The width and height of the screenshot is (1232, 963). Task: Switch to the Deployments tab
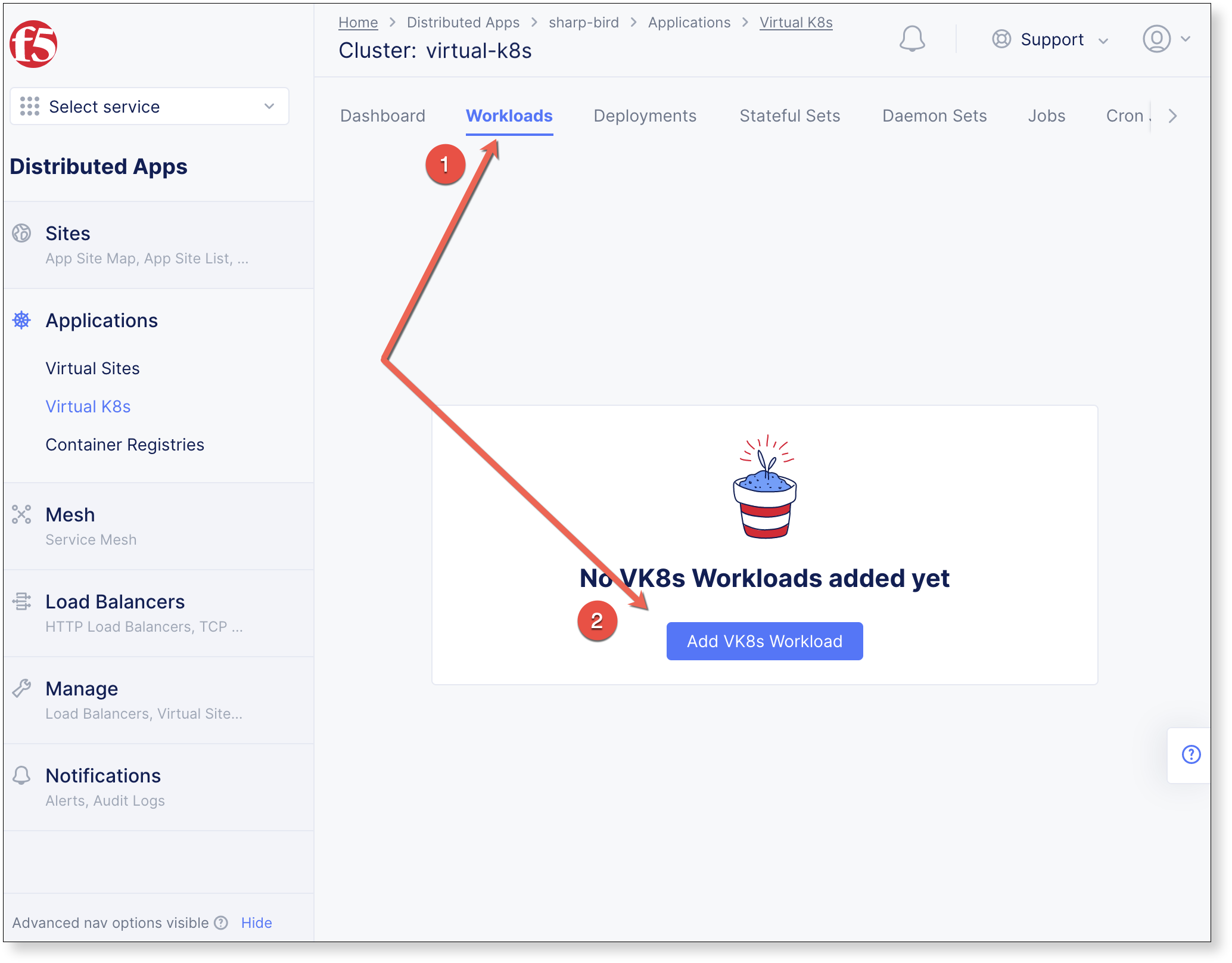(x=645, y=116)
